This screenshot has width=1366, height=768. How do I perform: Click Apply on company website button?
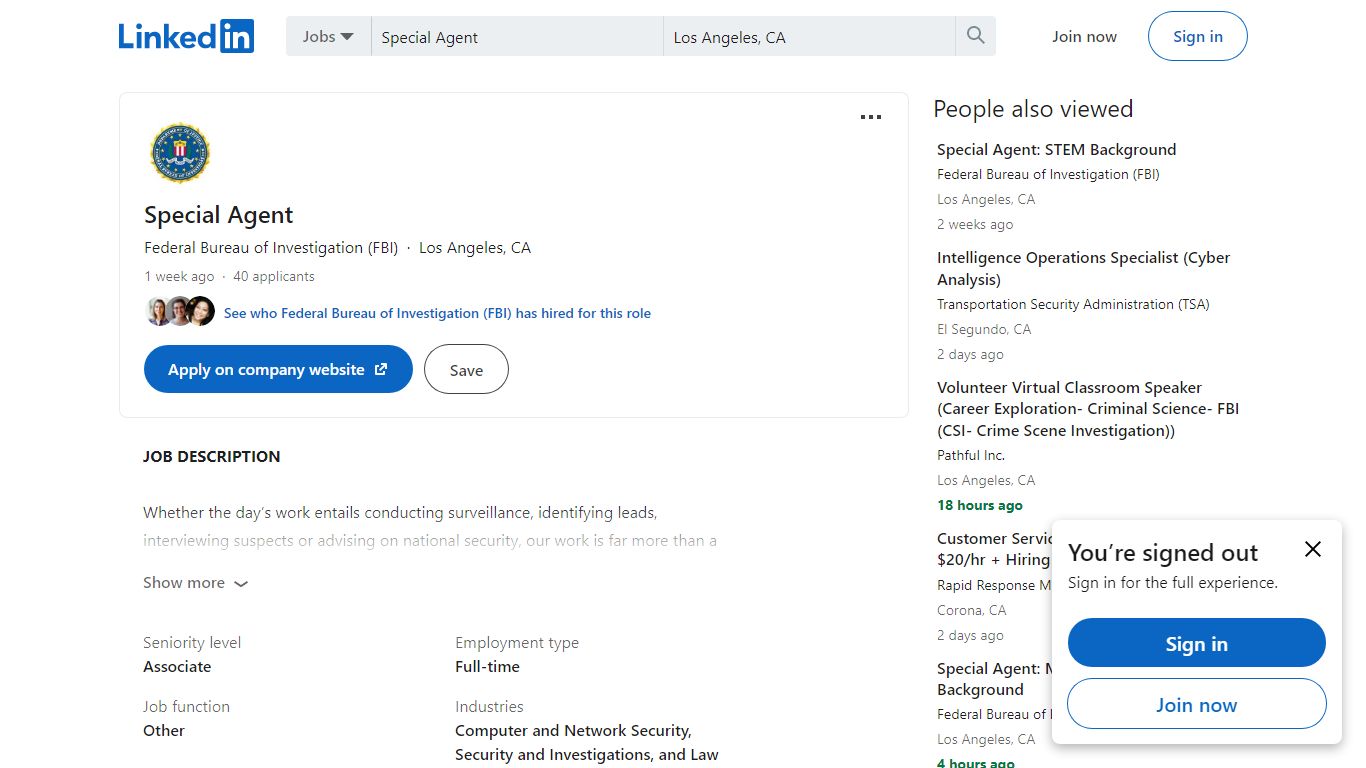278,369
